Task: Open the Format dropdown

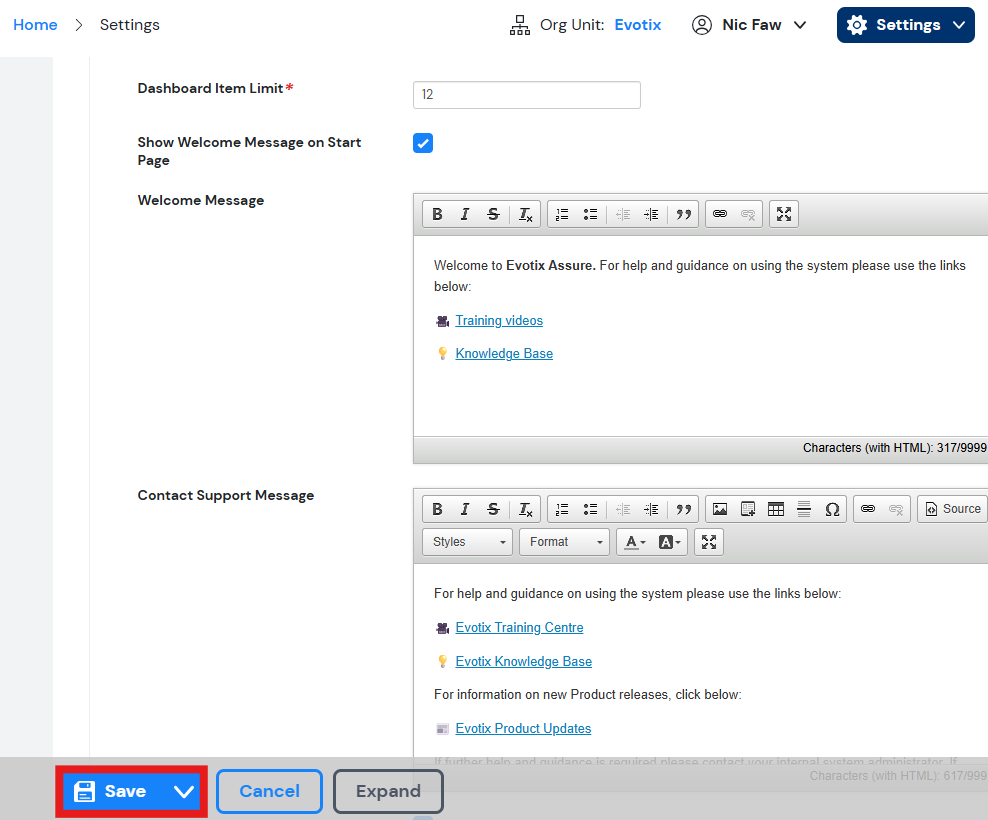Action: pyautogui.click(x=564, y=542)
